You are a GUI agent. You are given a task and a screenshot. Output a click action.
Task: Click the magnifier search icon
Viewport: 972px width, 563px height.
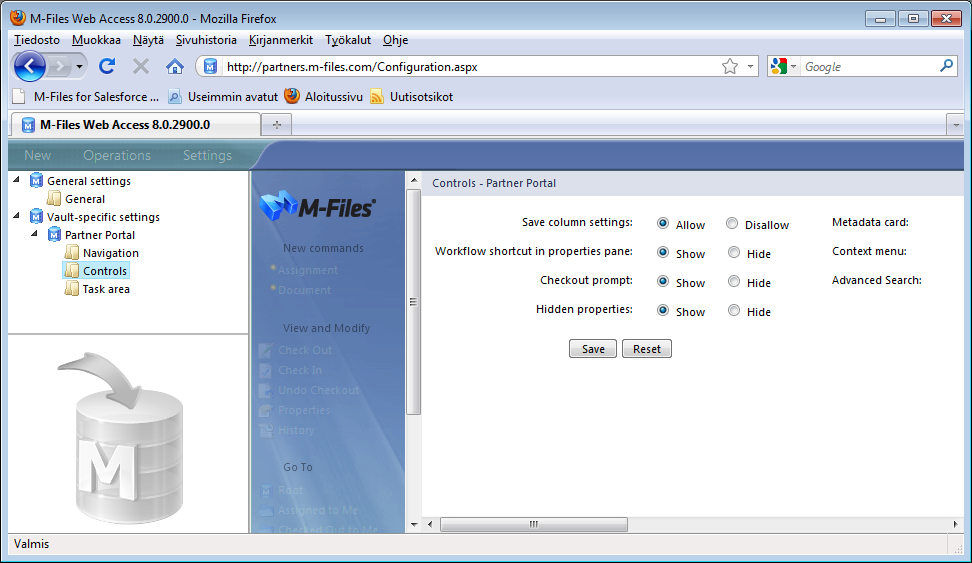[x=947, y=66]
